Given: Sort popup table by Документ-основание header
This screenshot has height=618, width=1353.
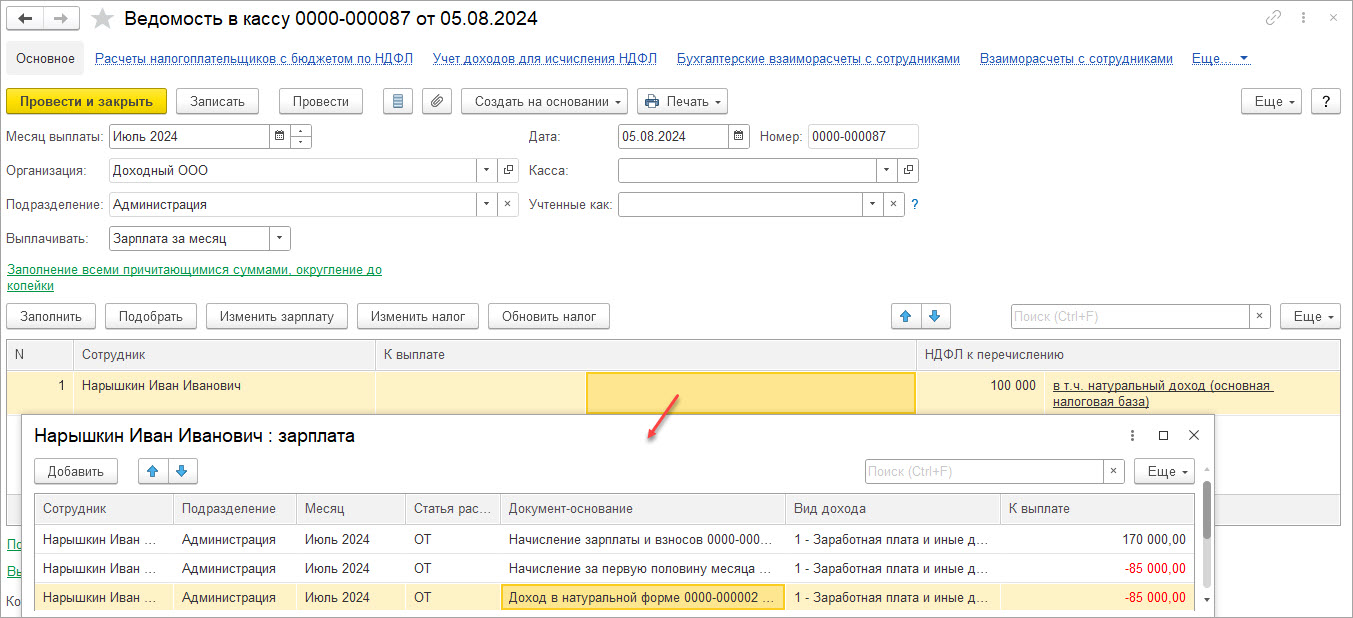Looking at the screenshot, I should [642, 509].
